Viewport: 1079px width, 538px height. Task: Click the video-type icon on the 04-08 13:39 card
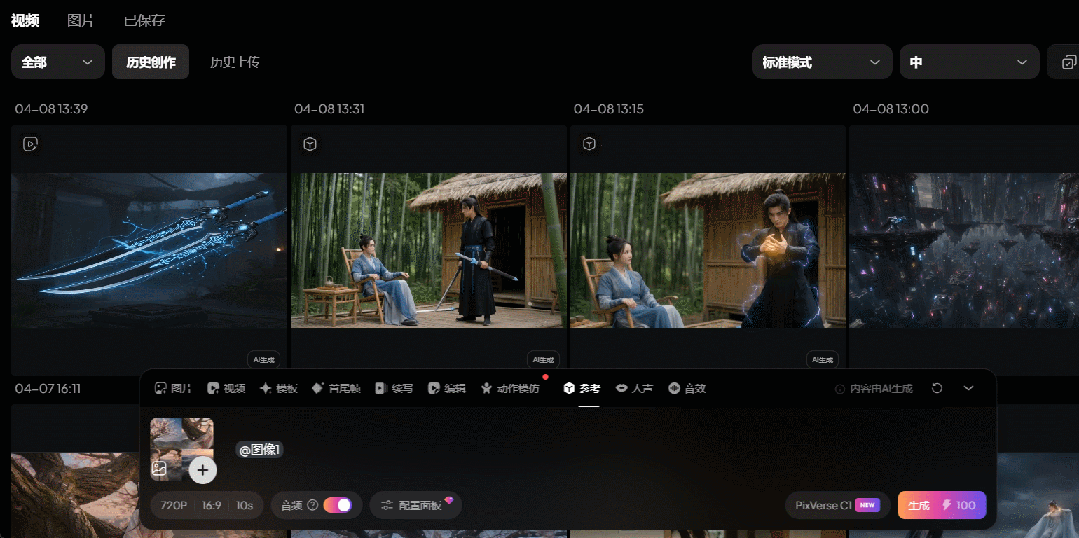click(30, 144)
